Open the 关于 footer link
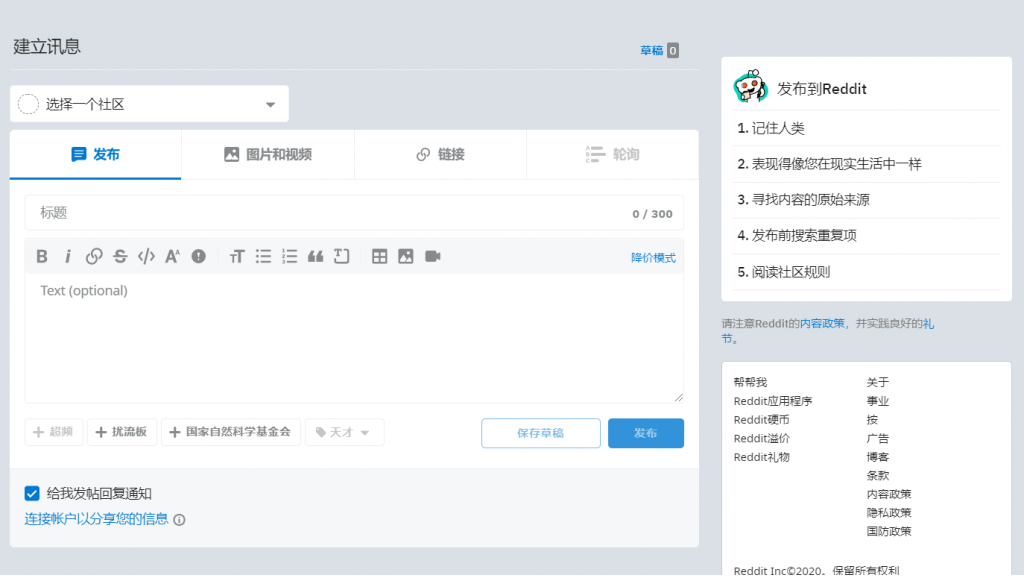This screenshot has height=581, width=1024. [x=878, y=383]
